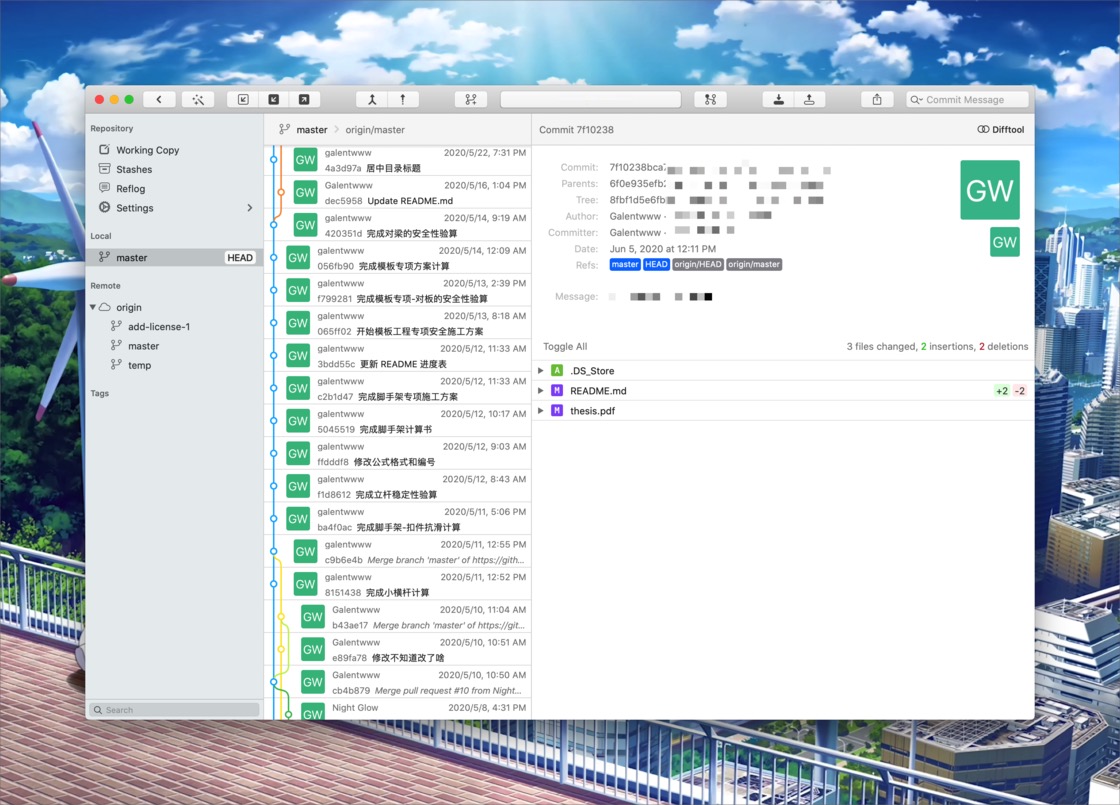Click the Difftool button
This screenshot has width=1120, height=805.
click(x=1000, y=129)
